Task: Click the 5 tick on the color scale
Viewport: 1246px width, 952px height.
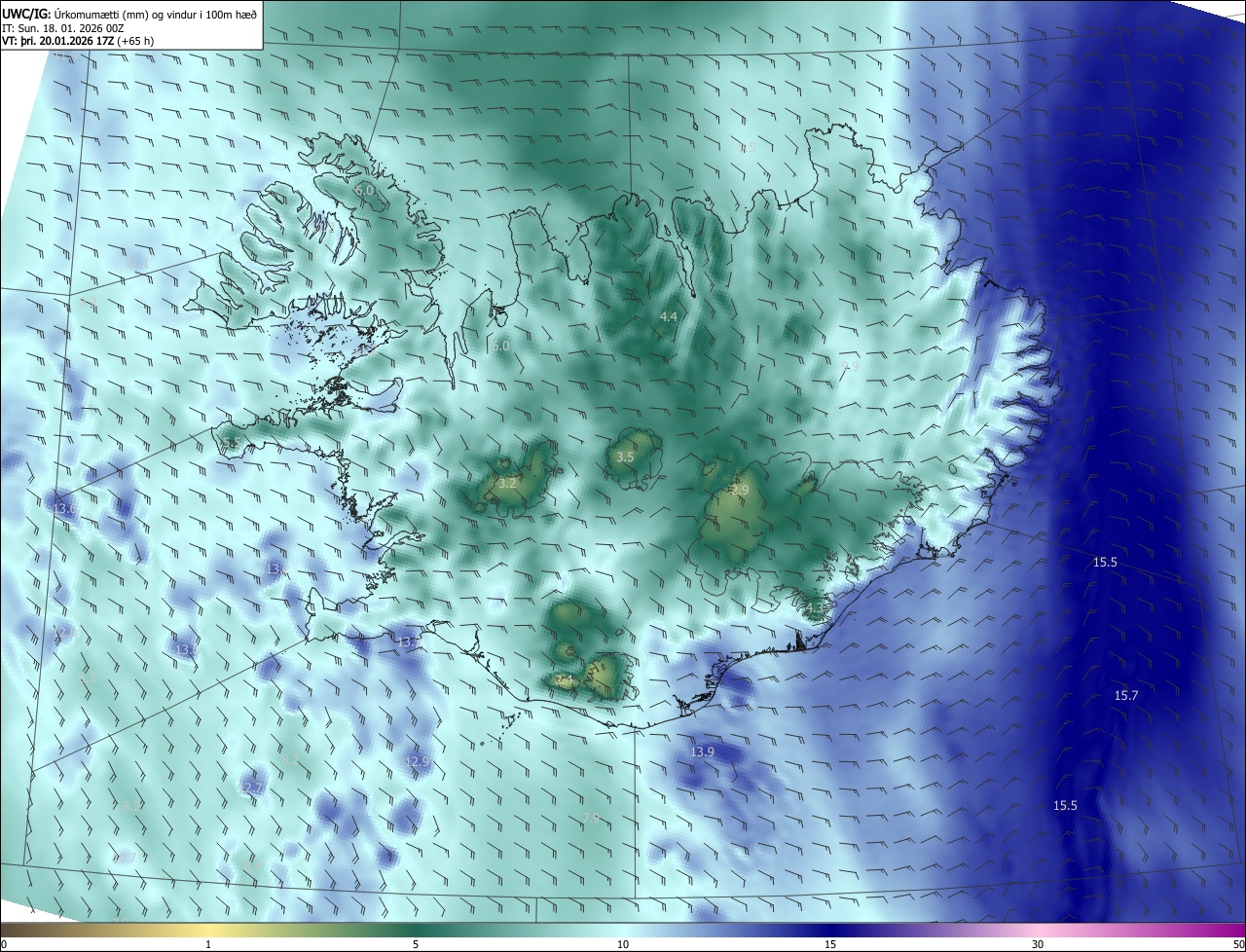Action: pos(416,944)
